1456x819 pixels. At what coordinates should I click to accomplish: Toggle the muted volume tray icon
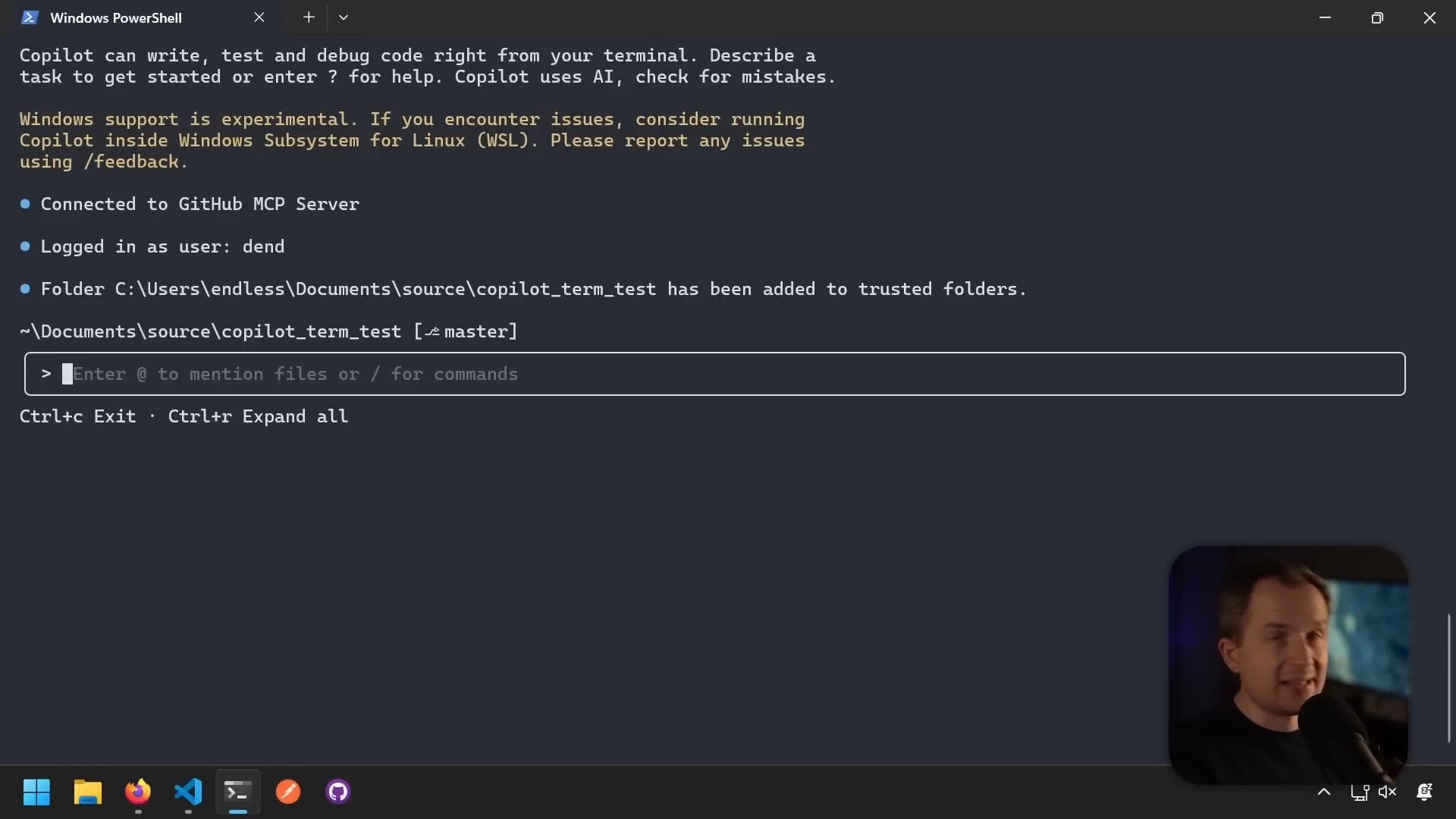point(1387,792)
